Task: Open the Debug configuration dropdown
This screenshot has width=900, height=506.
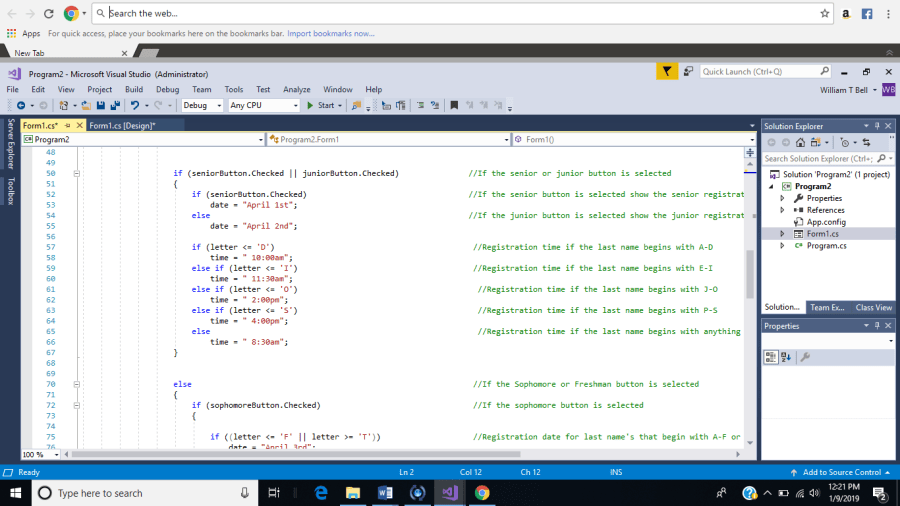Action: point(202,105)
